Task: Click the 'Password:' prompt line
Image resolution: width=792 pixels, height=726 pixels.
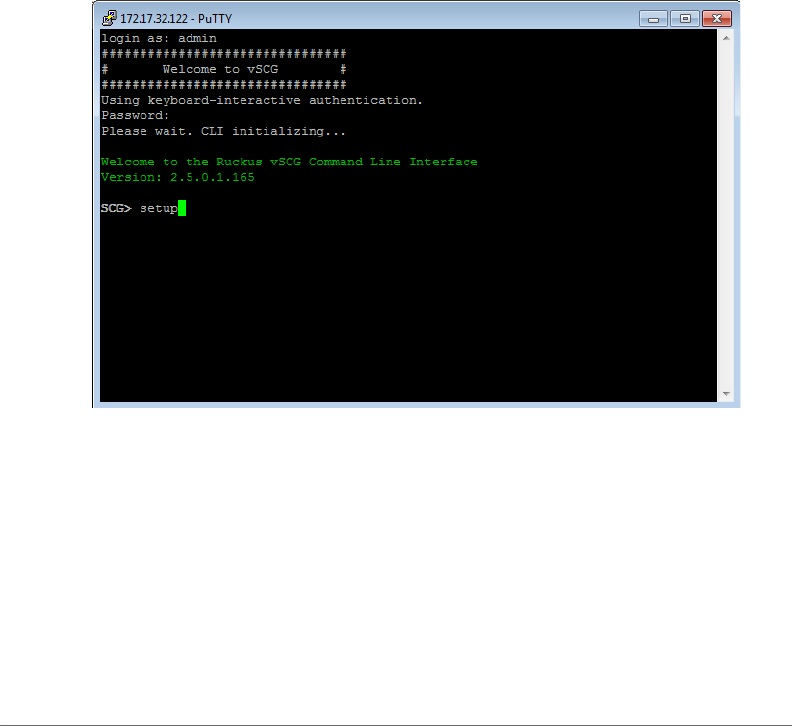Action: (135, 116)
